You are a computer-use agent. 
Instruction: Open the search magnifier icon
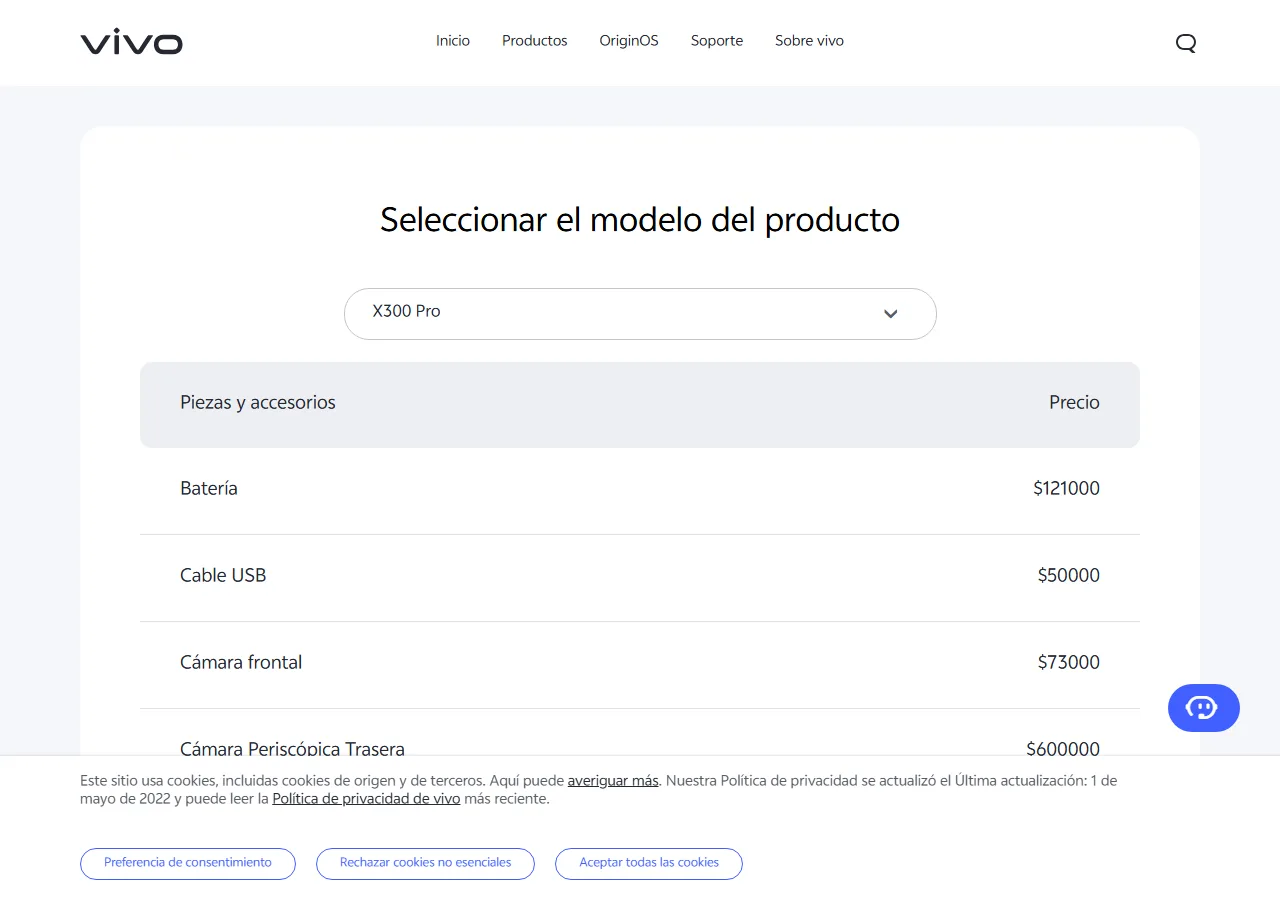1186,43
